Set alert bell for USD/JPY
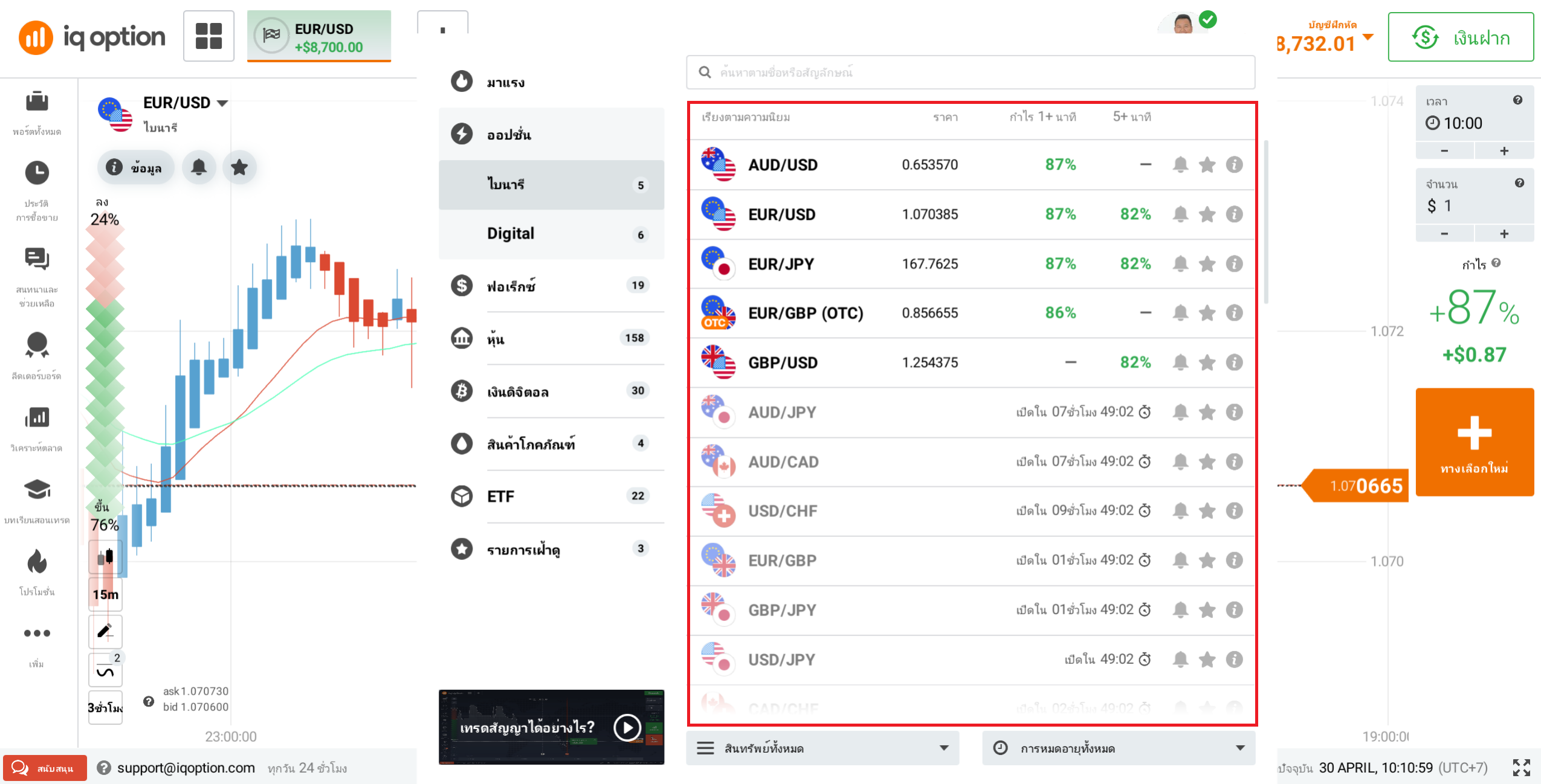Viewport: 1541px width, 784px height. click(1180, 660)
